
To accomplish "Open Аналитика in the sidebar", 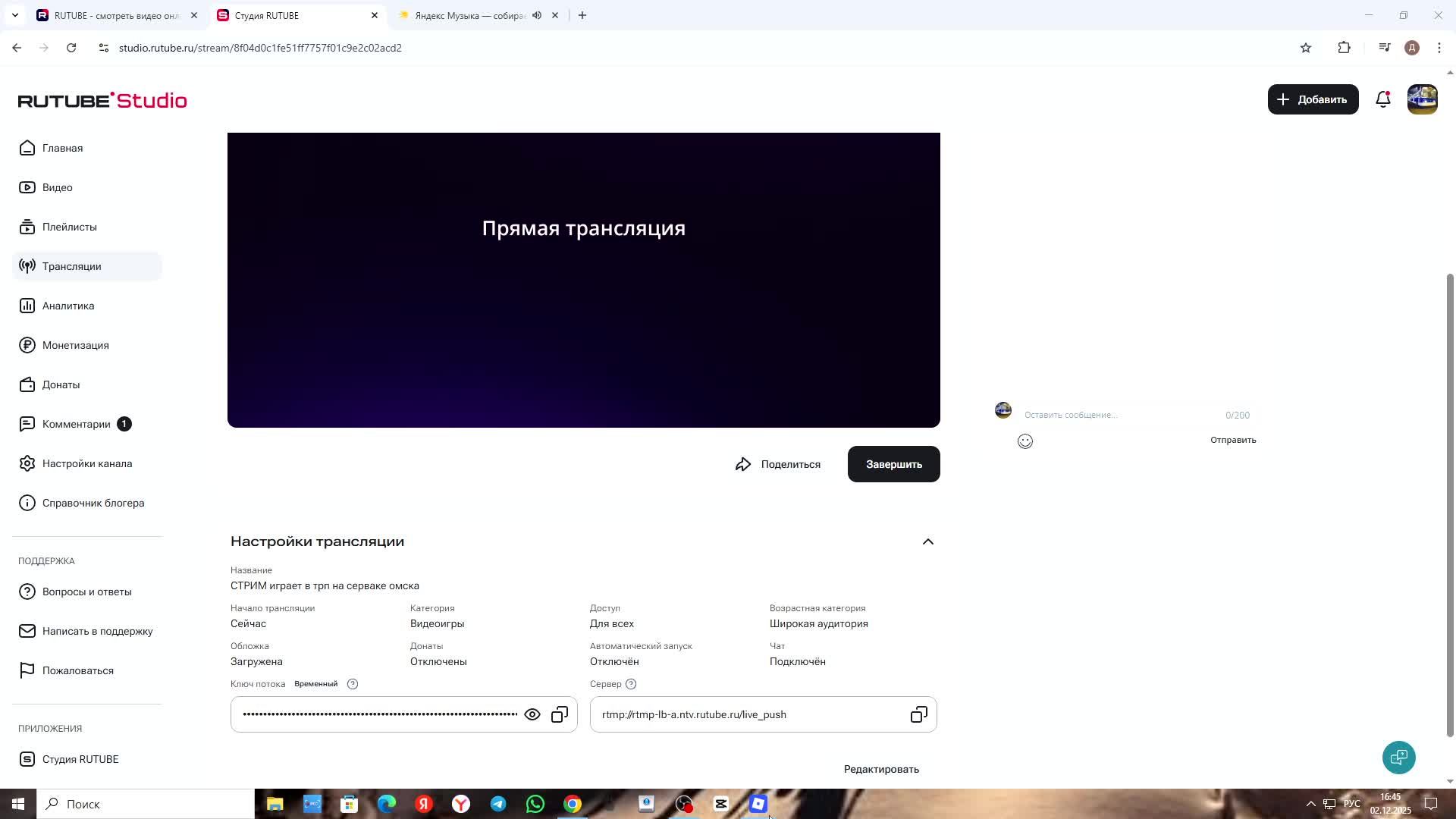I will click(x=68, y=306).
